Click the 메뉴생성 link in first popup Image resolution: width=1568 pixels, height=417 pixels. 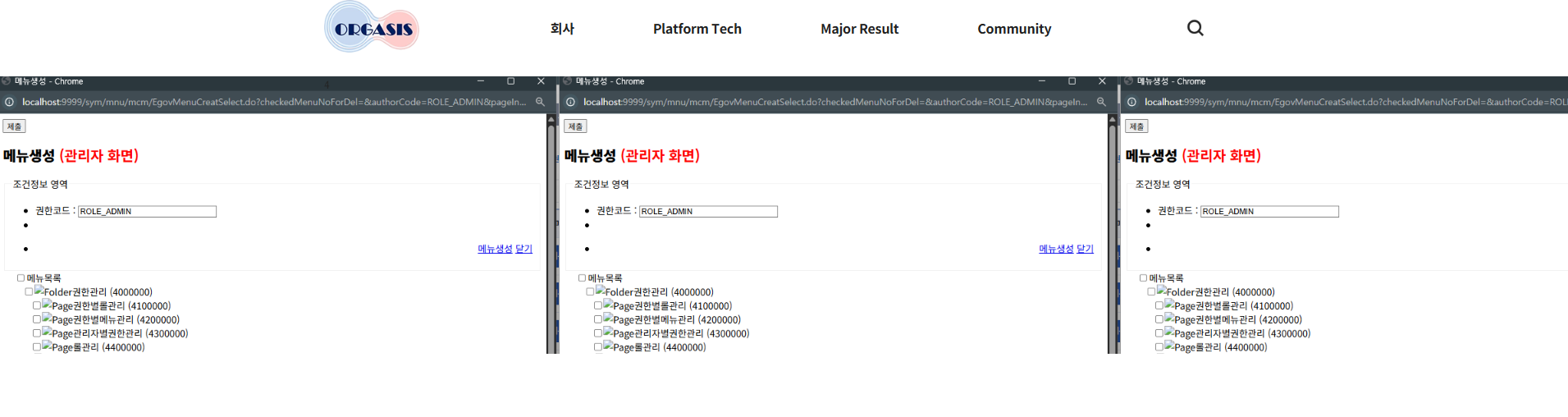click(x=495, y=249)
